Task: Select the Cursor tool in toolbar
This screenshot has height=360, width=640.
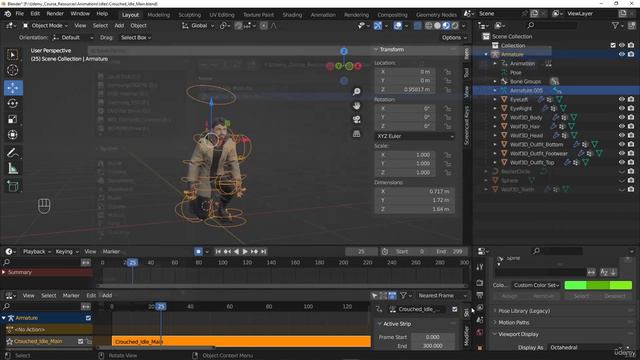Action: click(13, 70)
